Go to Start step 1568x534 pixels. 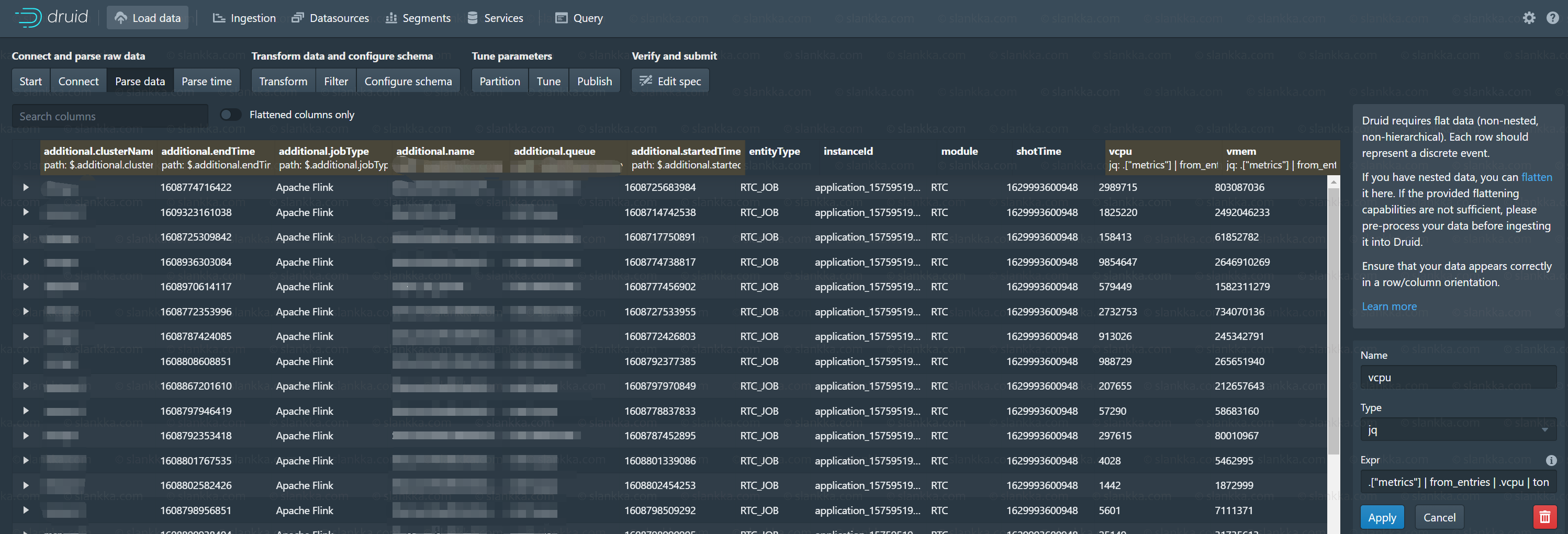point(30,81)
